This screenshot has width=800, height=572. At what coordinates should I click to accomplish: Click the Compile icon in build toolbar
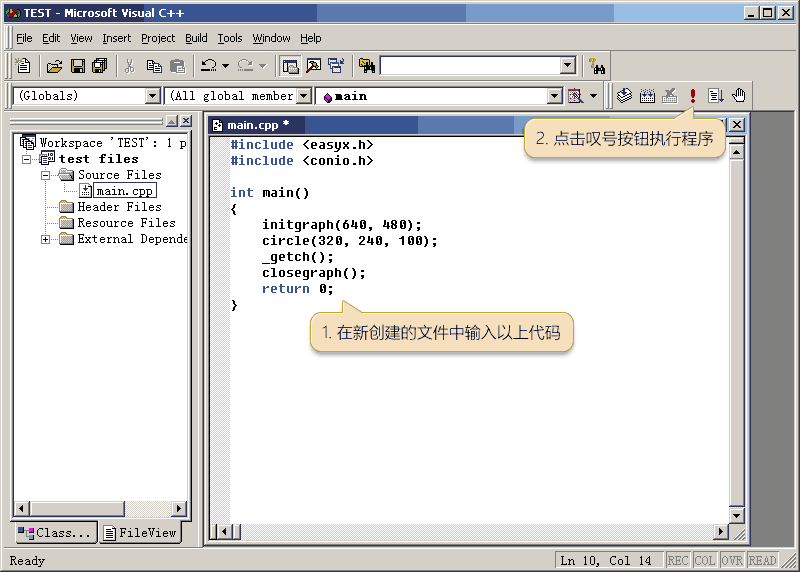pos(624,96)
